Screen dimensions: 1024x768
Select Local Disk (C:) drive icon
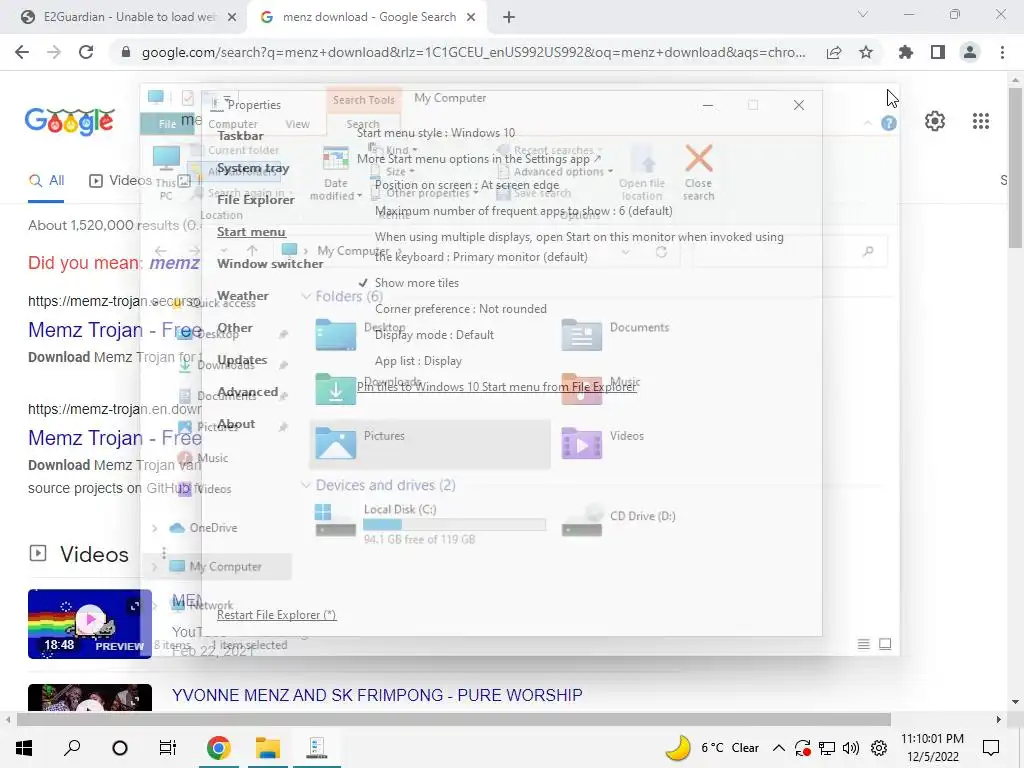(335, 520)
